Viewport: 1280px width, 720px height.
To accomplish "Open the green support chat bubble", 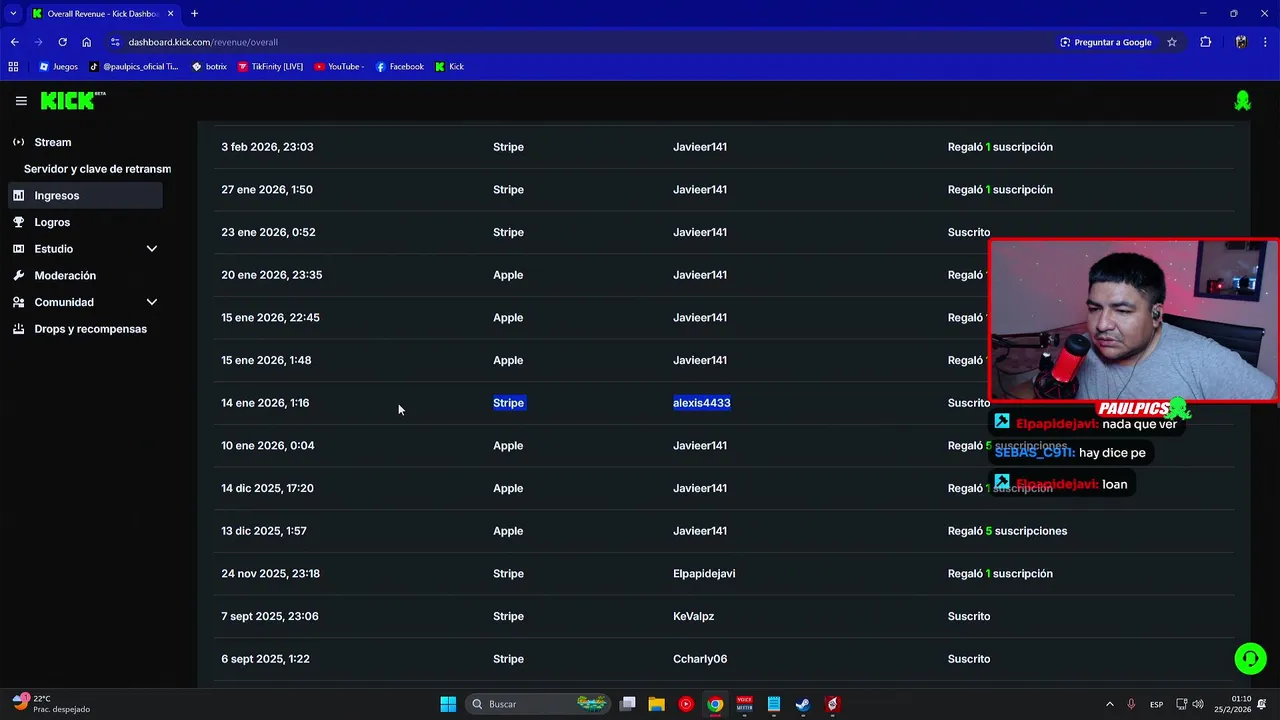I will tap(1250, 659).
